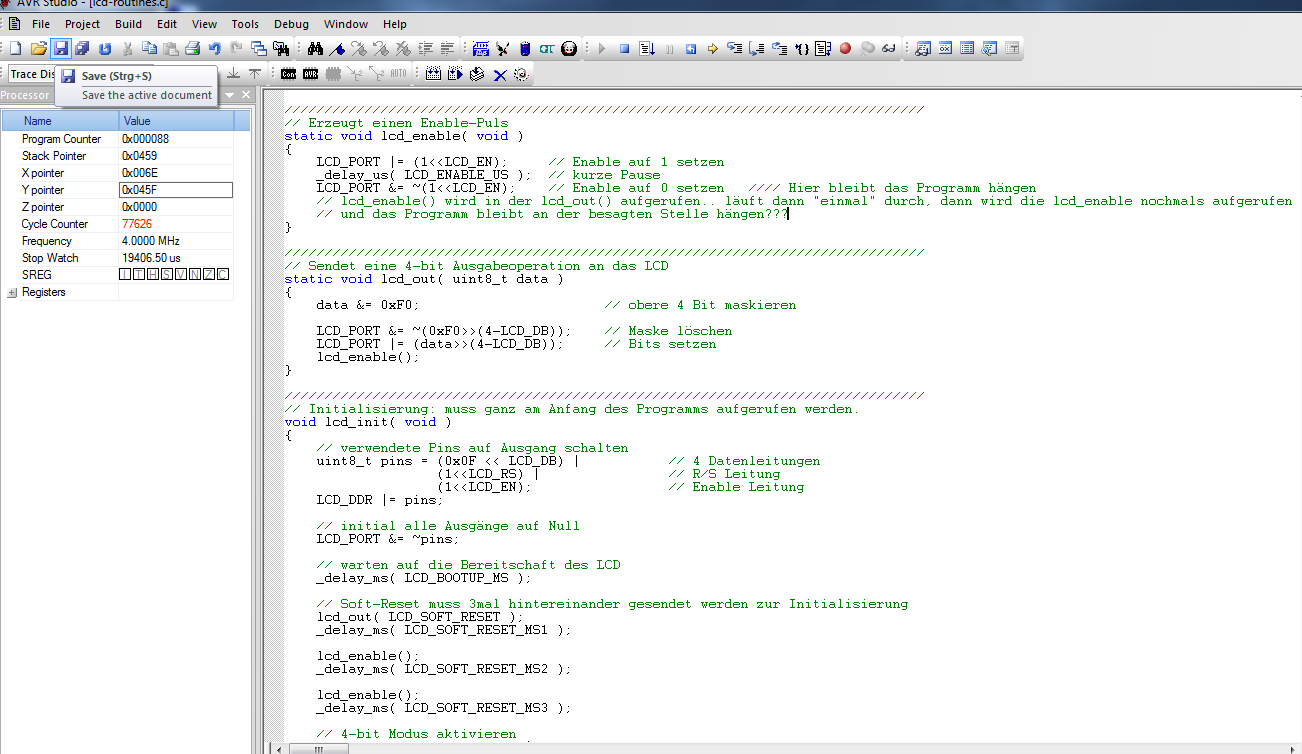This screenshot has width=1302, height=754.
Task: Toggle the SREG T flag box
Action: [x=139, y=274]
